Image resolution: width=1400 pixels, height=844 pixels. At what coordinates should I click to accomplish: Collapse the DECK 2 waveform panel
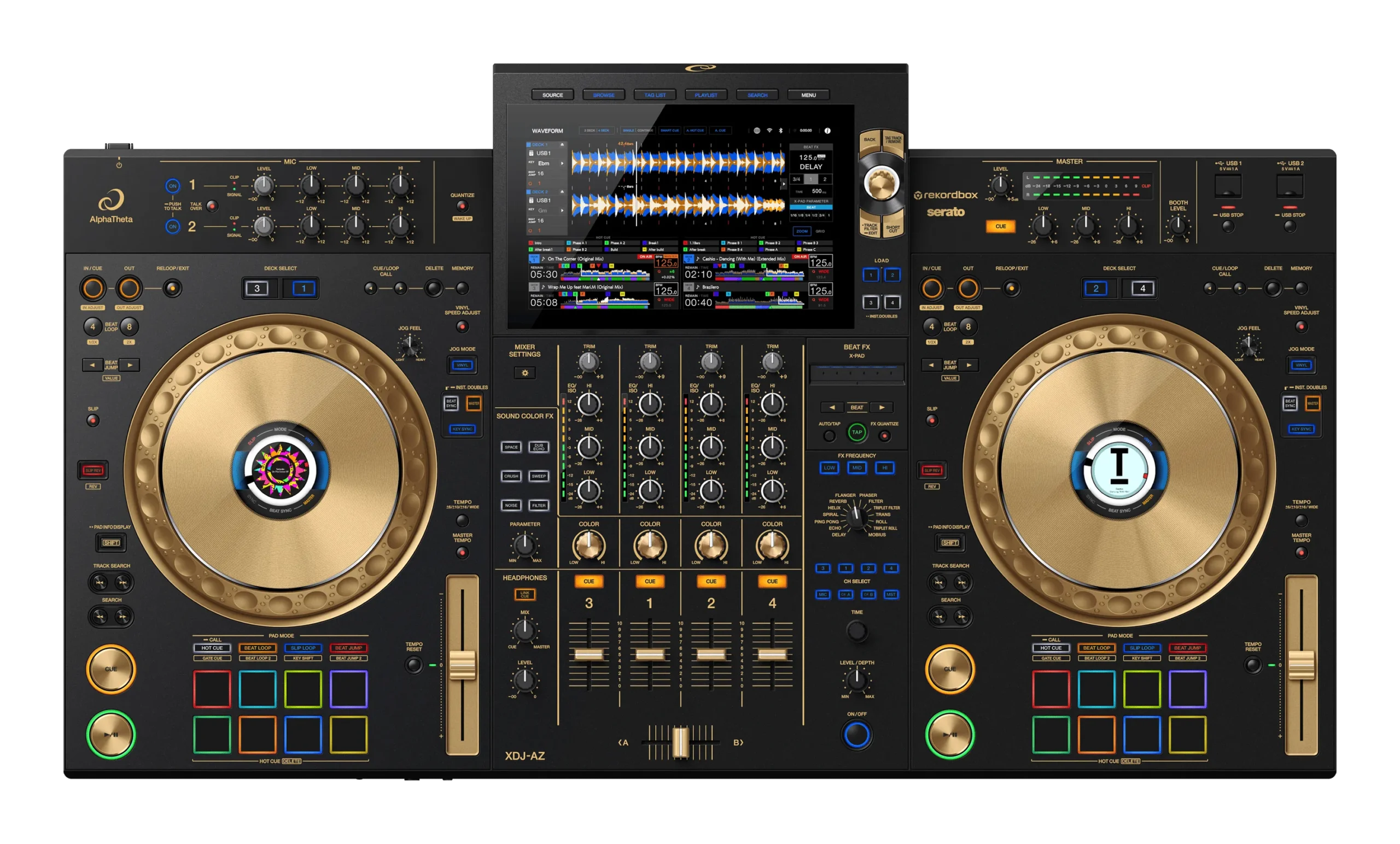pyautogui.click(x=562, y=192)
